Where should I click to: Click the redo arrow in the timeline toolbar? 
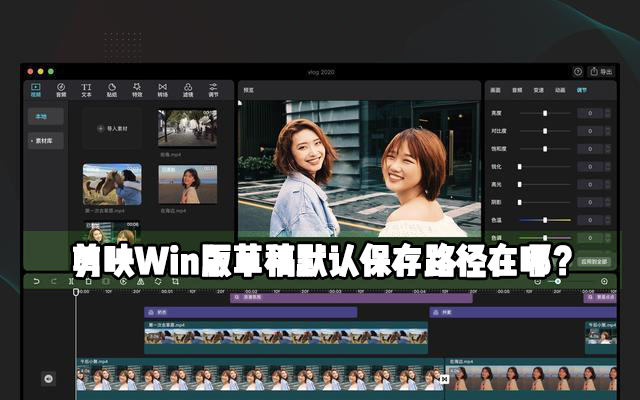click(53, 281)
